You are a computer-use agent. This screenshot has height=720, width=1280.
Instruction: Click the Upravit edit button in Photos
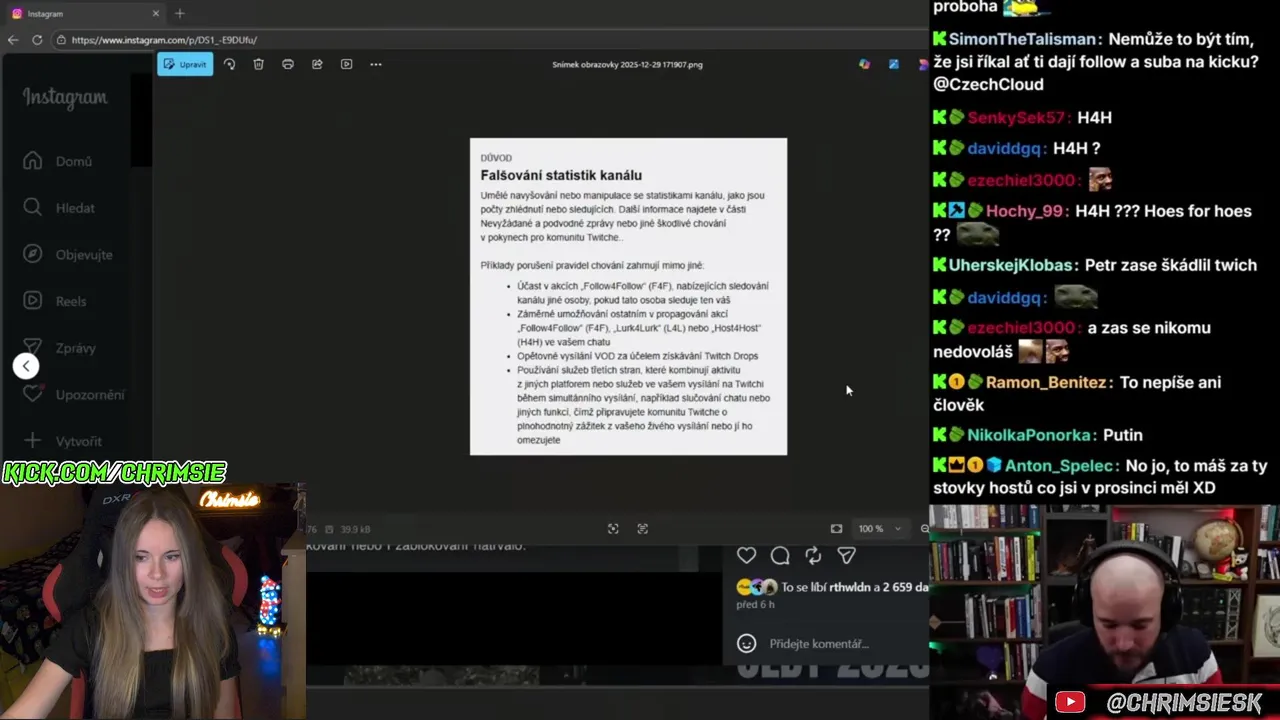coord(185,64)
